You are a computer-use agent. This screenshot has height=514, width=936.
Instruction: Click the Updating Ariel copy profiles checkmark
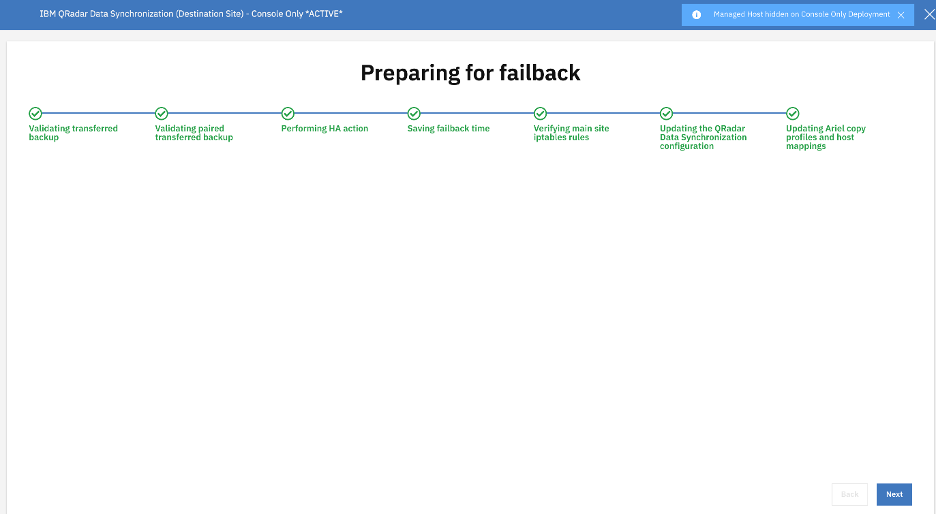(793, 113)
